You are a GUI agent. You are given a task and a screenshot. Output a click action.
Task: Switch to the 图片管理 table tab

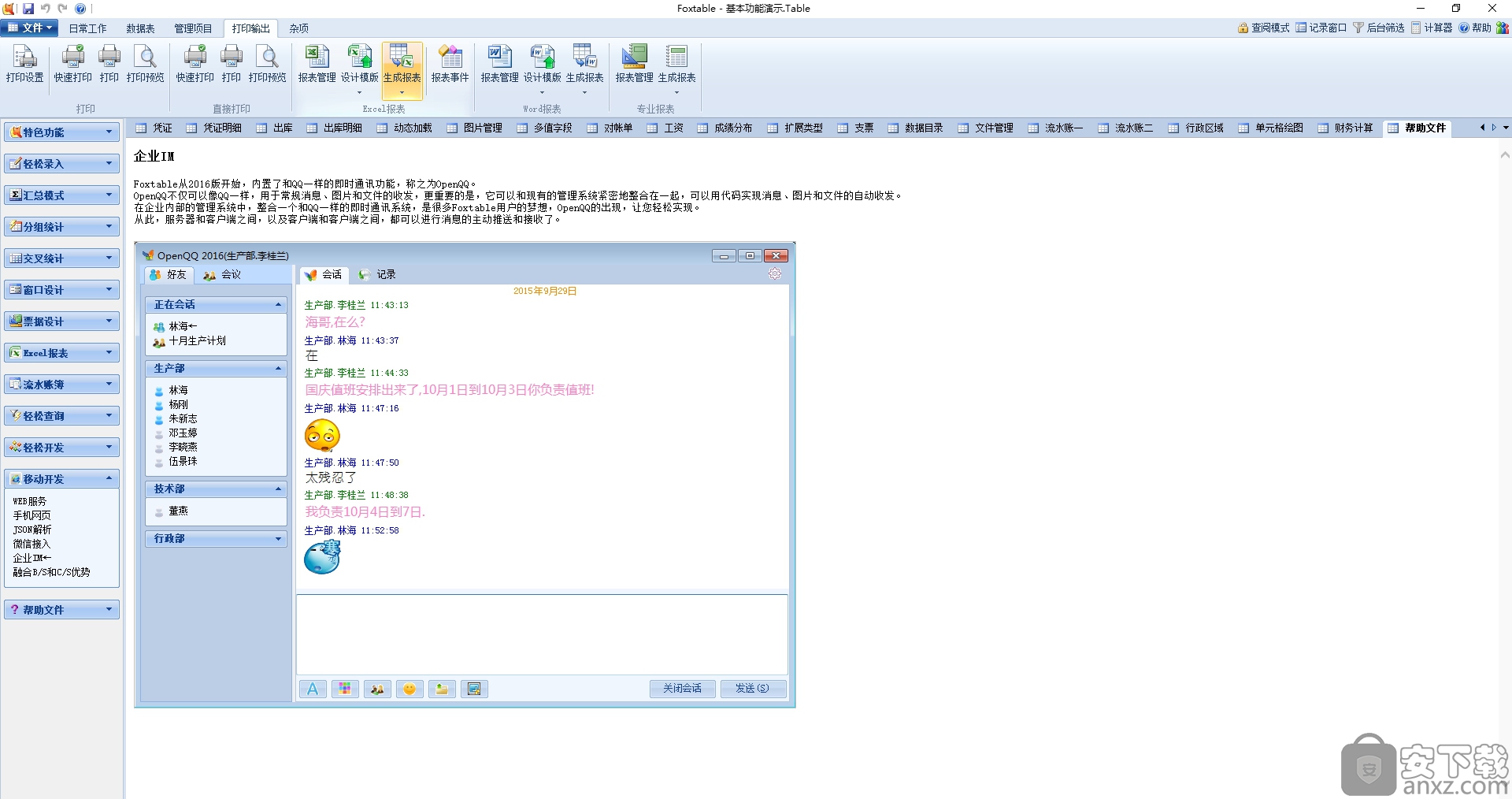point(475,128)
